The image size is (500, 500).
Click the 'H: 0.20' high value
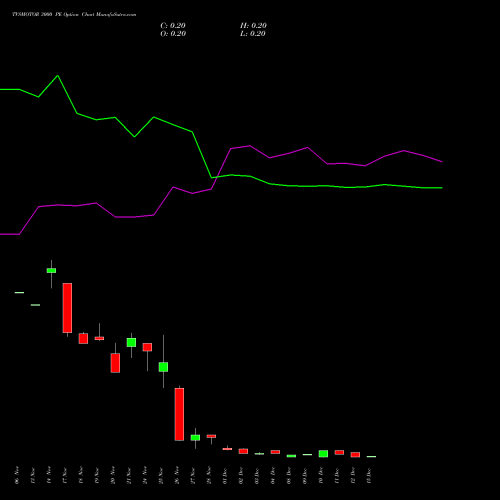point(253,26)
